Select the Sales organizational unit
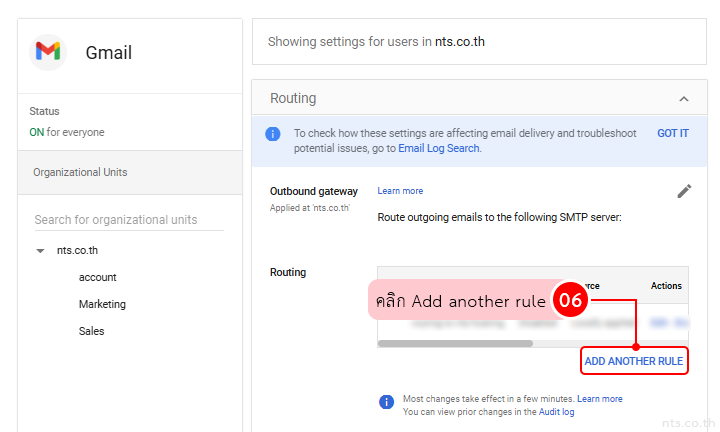Screen dimensions: 720x432 pos(91,331)
